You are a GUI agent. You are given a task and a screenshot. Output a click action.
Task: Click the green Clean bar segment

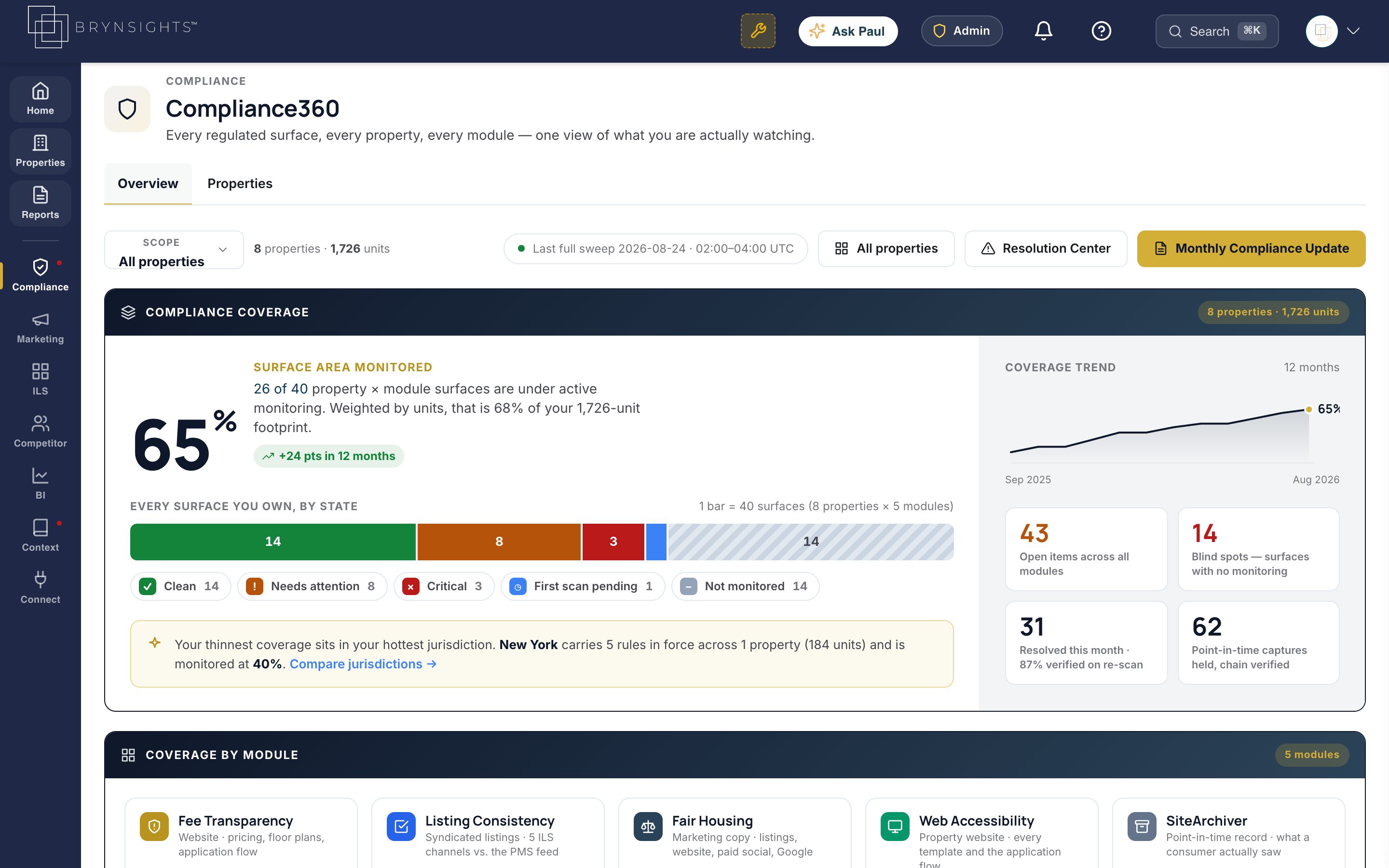point(272,542)
